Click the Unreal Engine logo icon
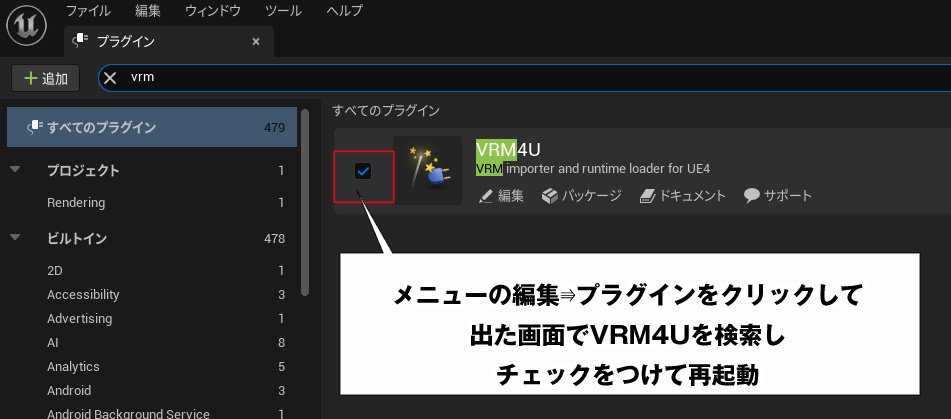 coord(27,24)
